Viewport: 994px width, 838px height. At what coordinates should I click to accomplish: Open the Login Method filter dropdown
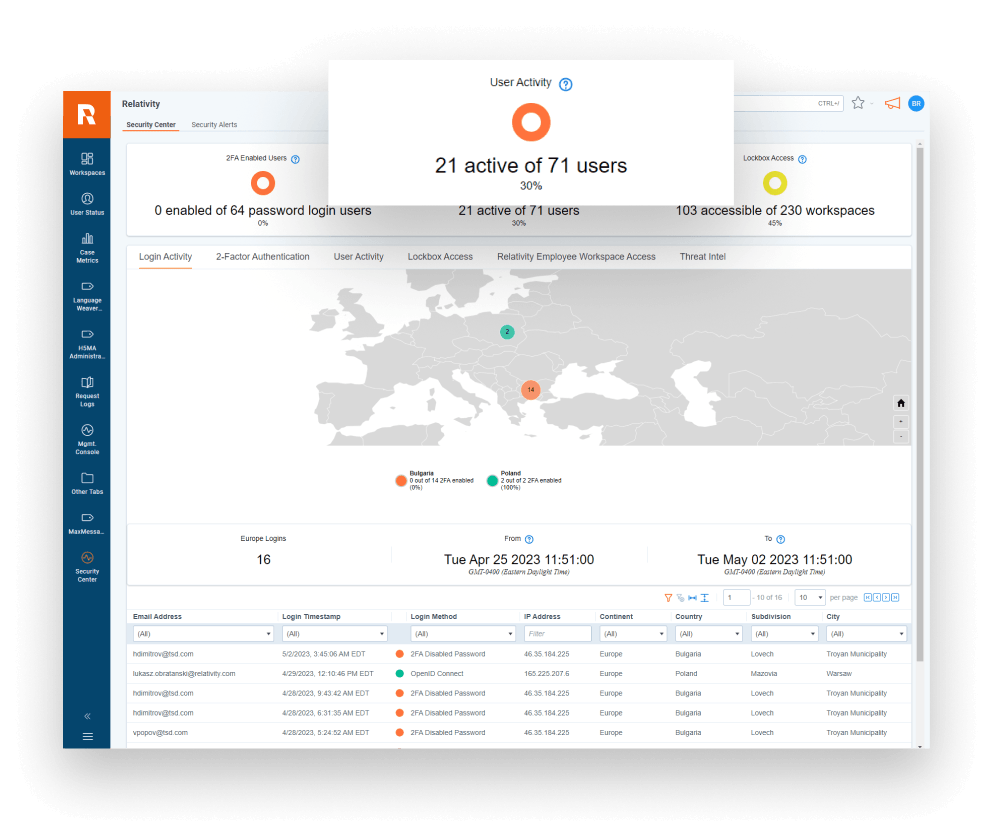coord(463,633)
